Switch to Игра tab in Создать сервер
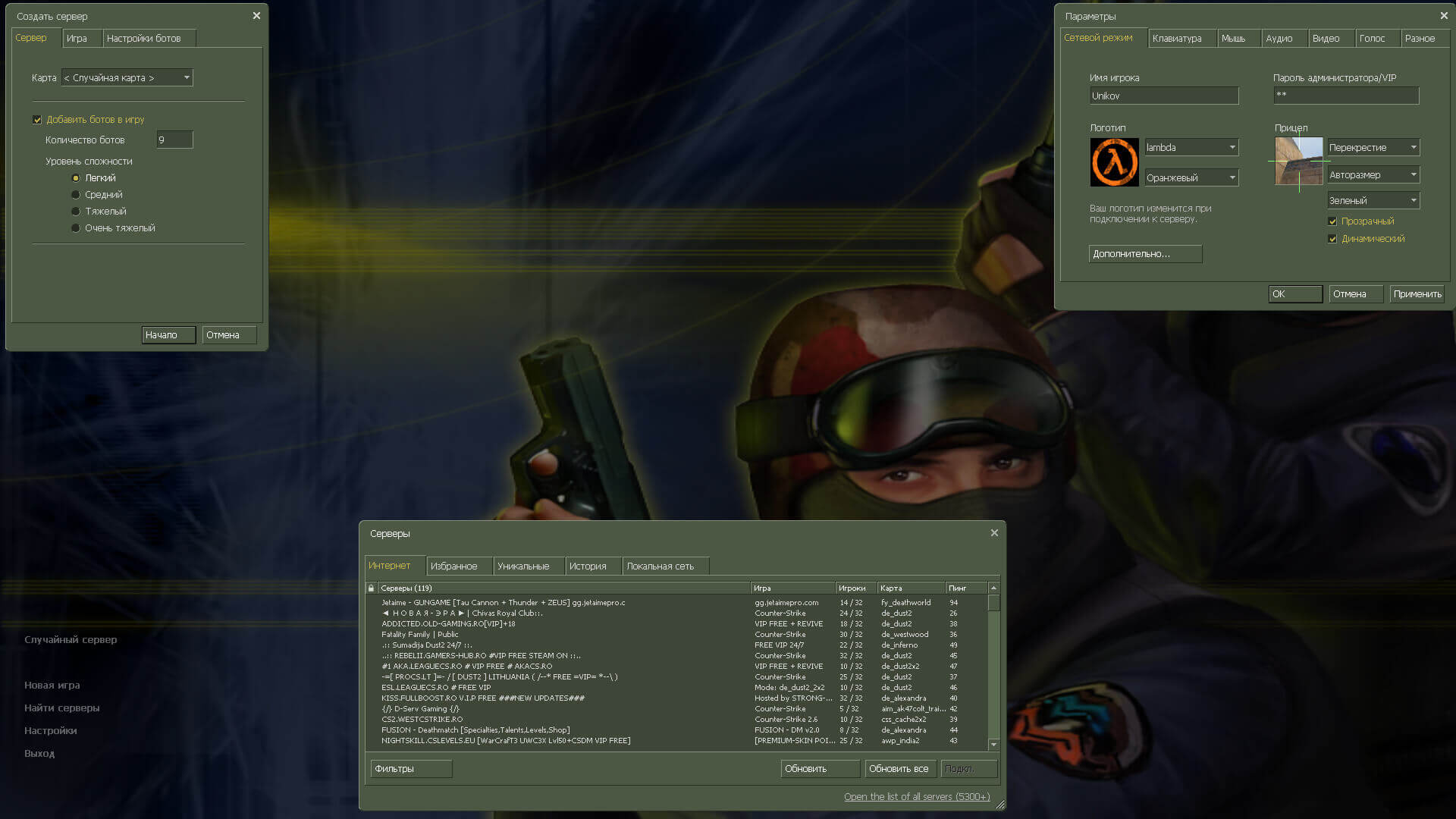This screenshot has width=1456, height=819. (82, 38)
